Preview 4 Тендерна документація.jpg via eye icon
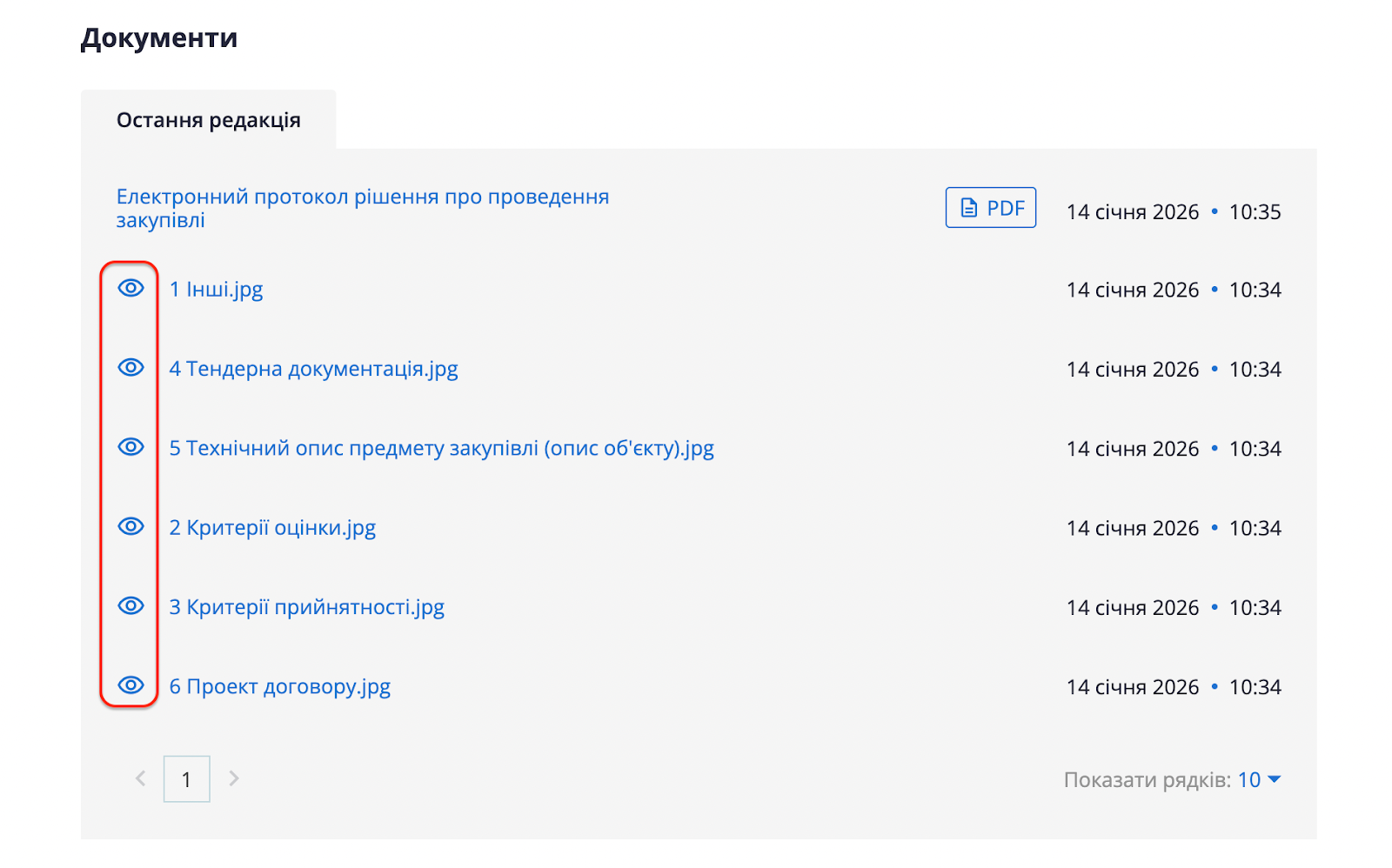Image resolution: width=1392 pixels, height=868 pixels. pyautogui.click(x=130, y=368)
